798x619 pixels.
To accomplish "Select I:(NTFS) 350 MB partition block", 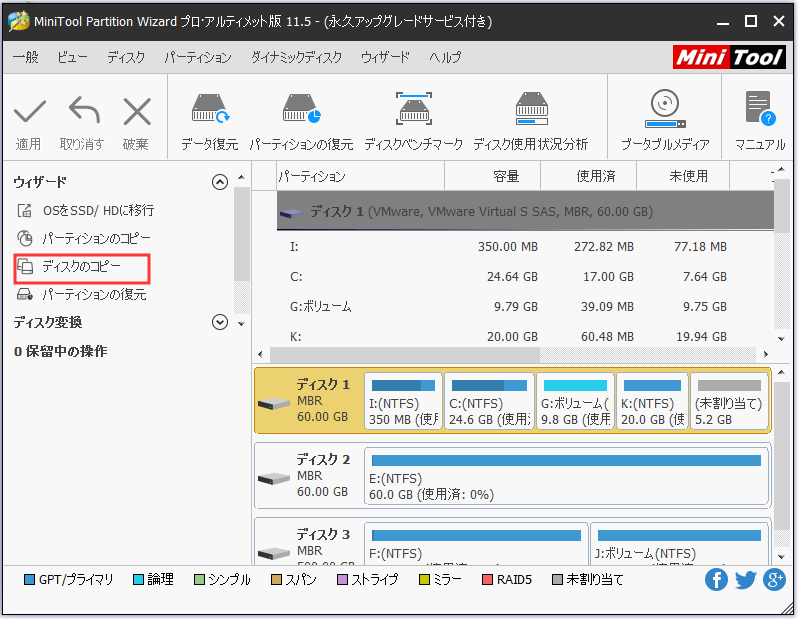I will [403, 401].
